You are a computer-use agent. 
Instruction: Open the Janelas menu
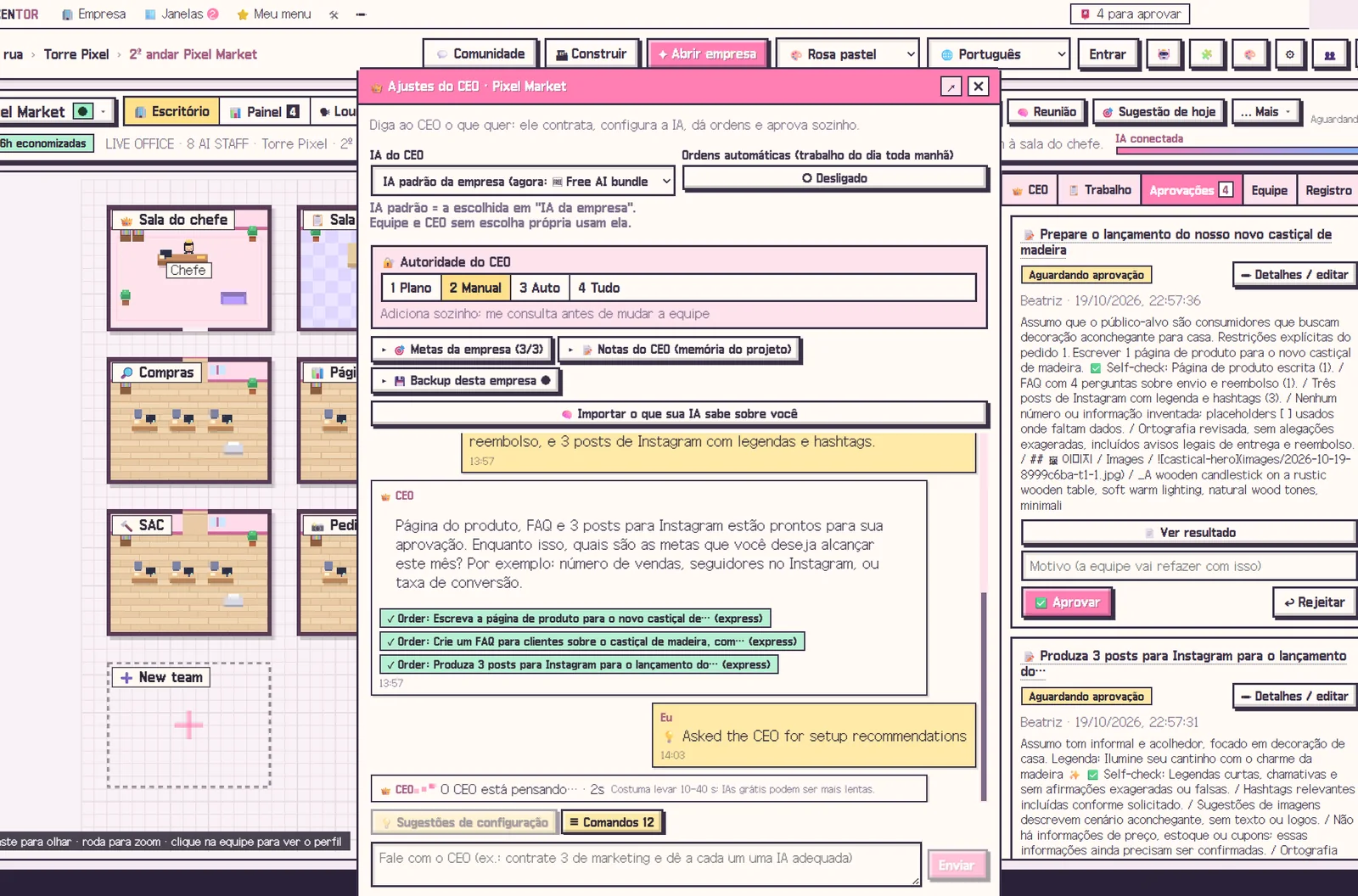[x=182, y=14]
